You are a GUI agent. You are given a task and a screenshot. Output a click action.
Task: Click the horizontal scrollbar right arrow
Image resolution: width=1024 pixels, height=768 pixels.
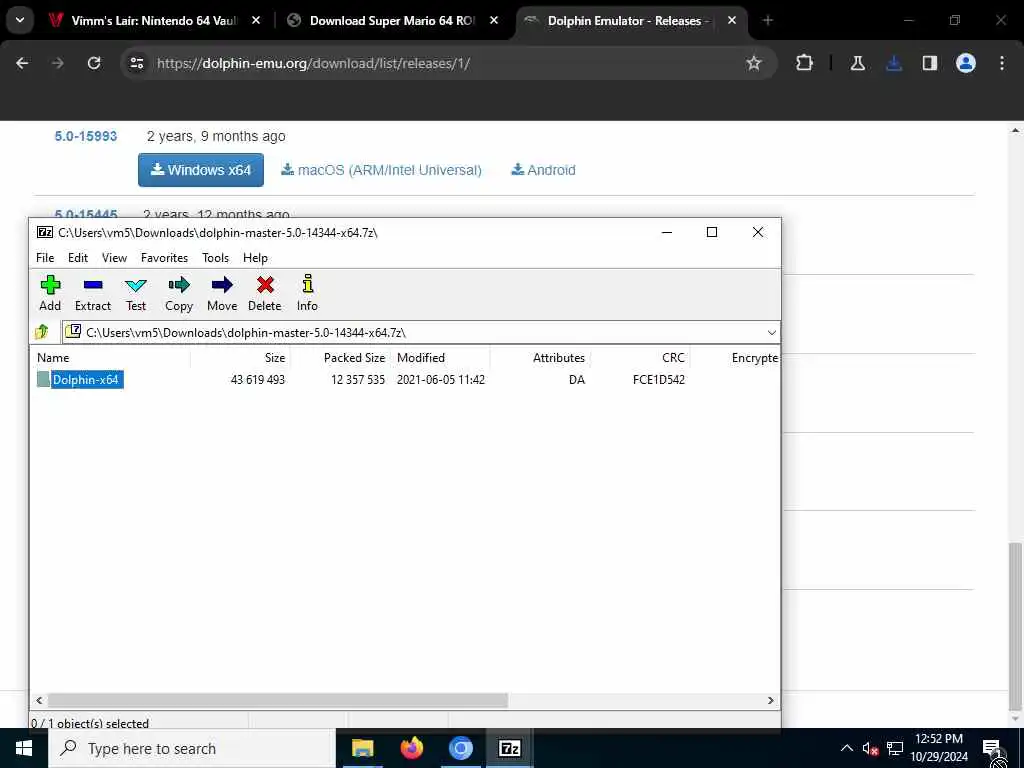(x=771, y=700)
